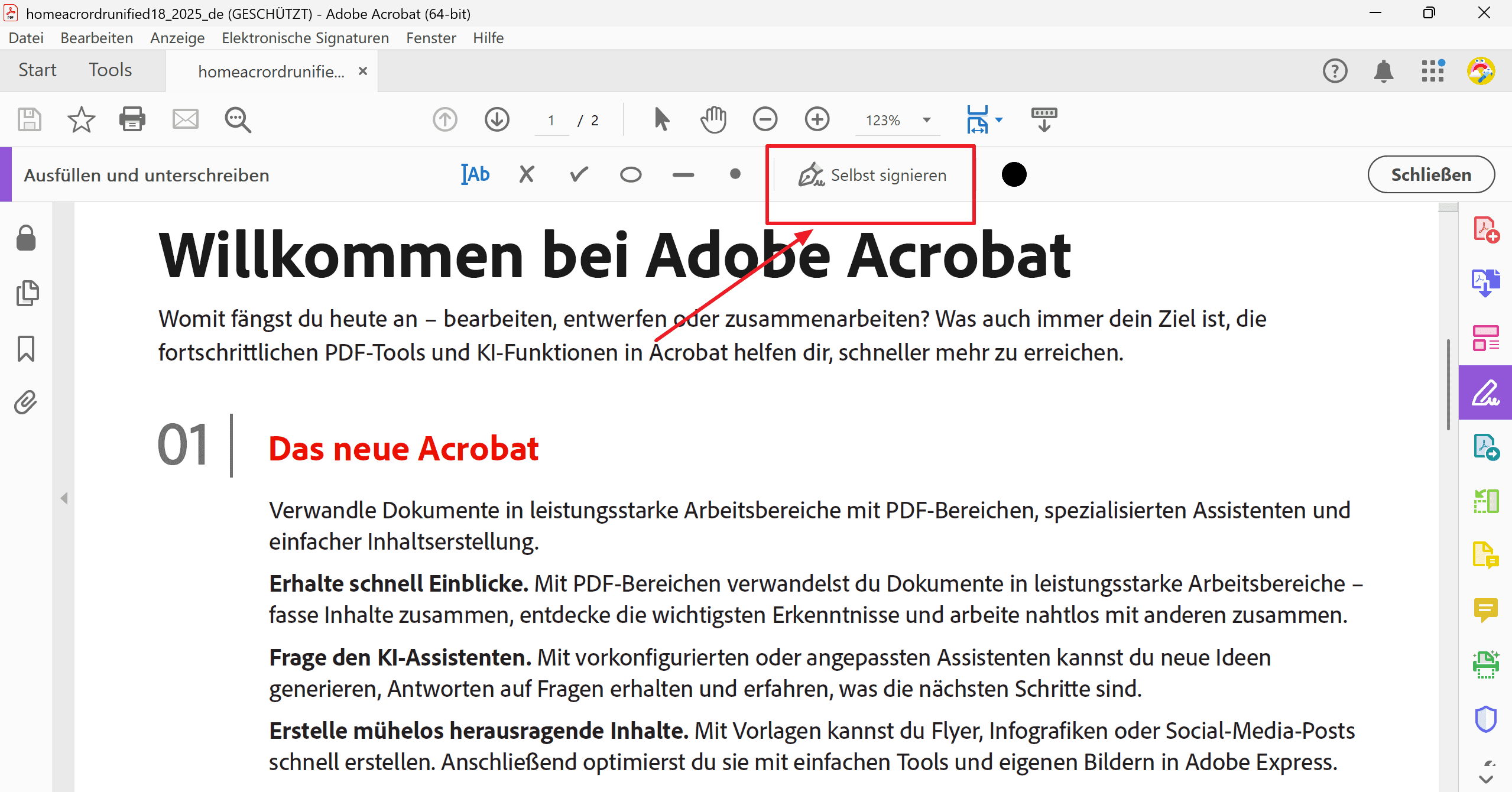The width and height of the screenshot is (1512, 792).
Task: Open the black color picker swatch
Action: click(1014, 174)
